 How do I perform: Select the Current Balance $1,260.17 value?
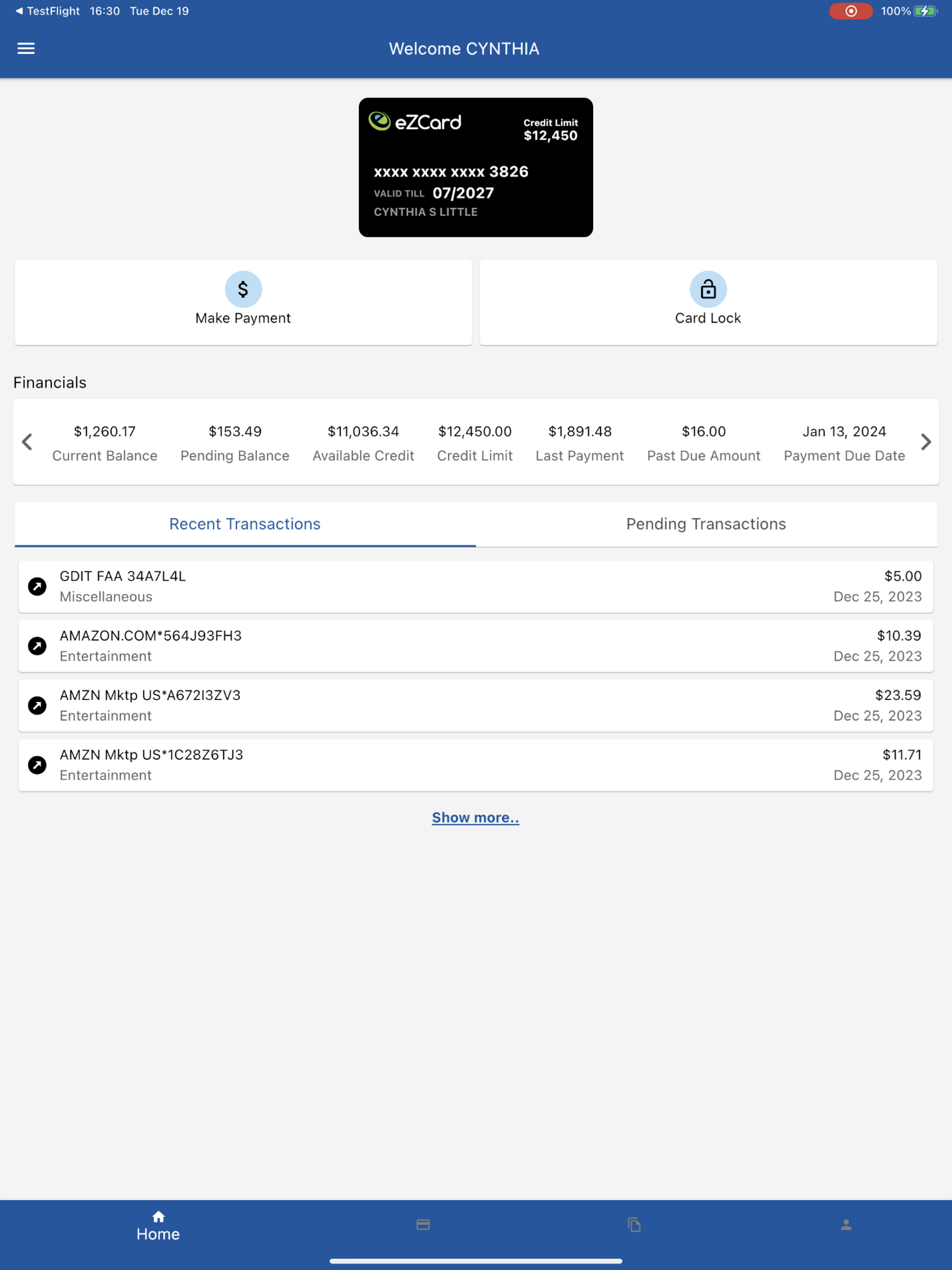click(105, 431)
